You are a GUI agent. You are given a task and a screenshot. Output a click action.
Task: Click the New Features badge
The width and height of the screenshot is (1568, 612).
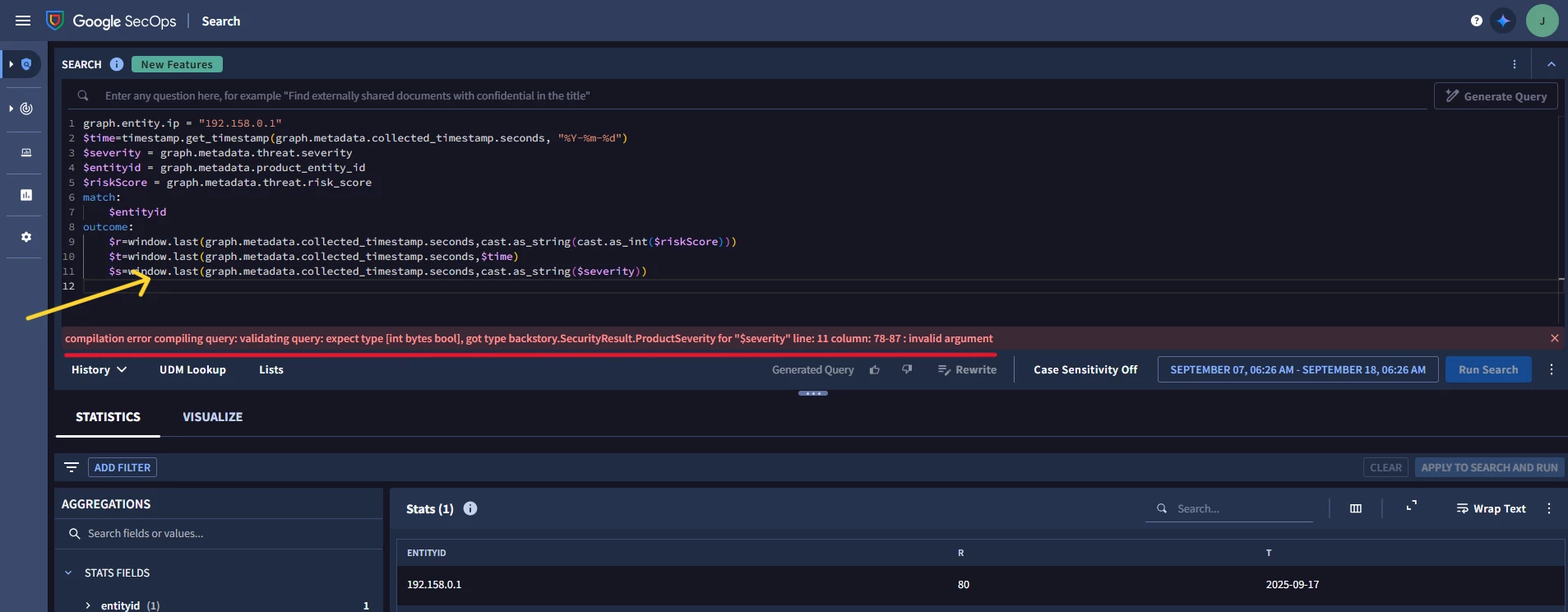click(x=177, y=64)
